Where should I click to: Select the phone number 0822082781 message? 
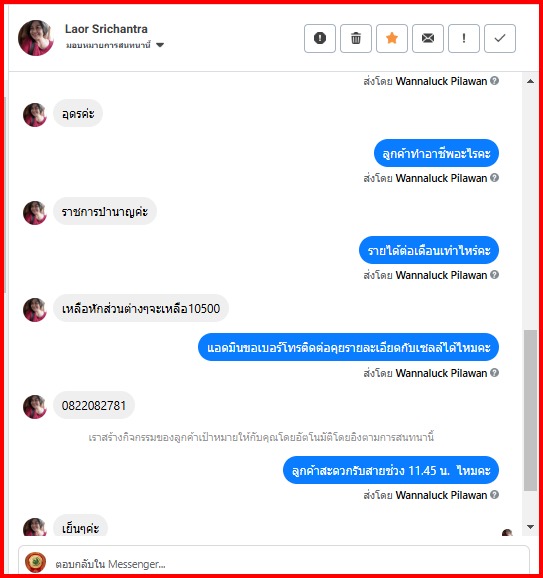(94, 405)
